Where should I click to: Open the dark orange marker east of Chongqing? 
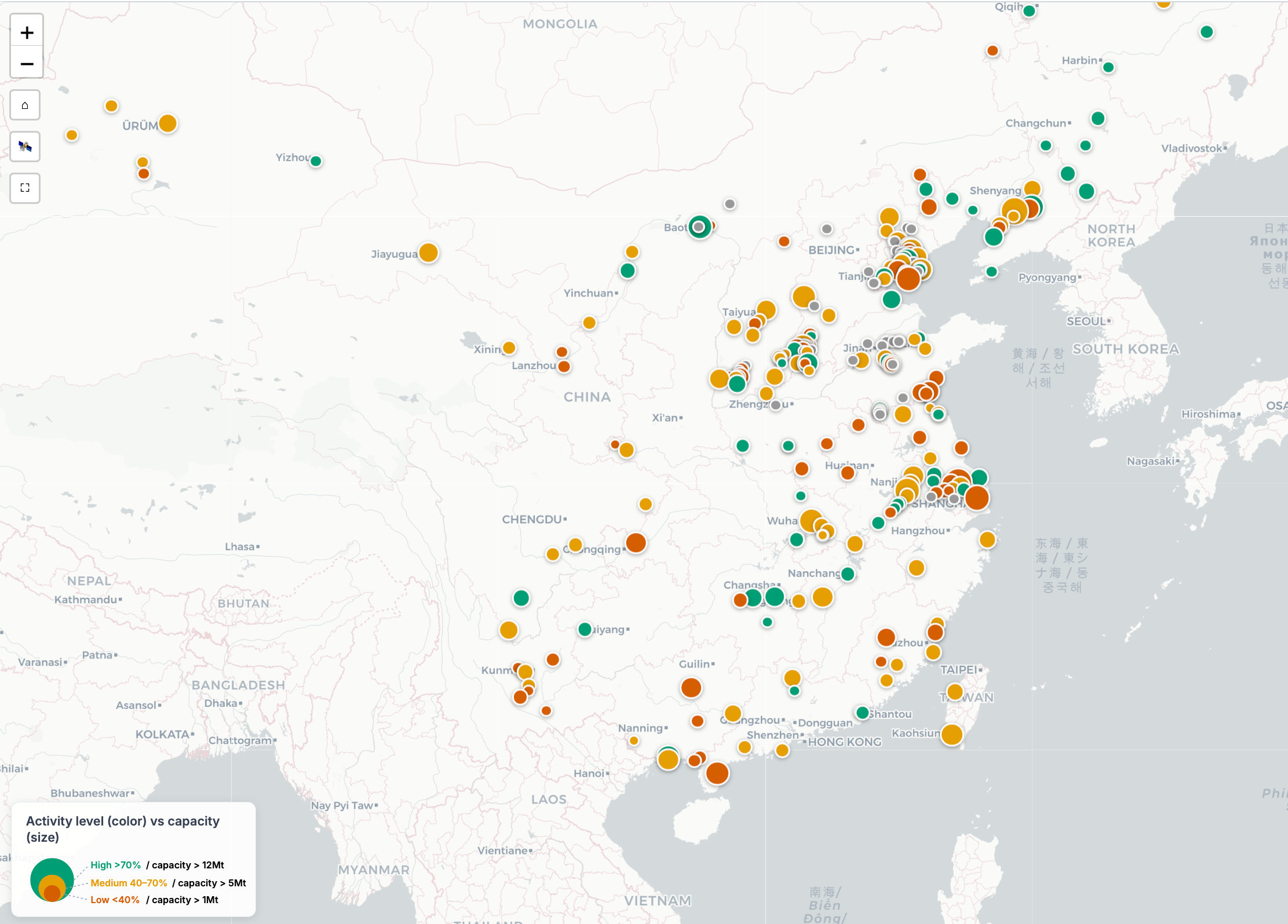[x=636, y=543]
